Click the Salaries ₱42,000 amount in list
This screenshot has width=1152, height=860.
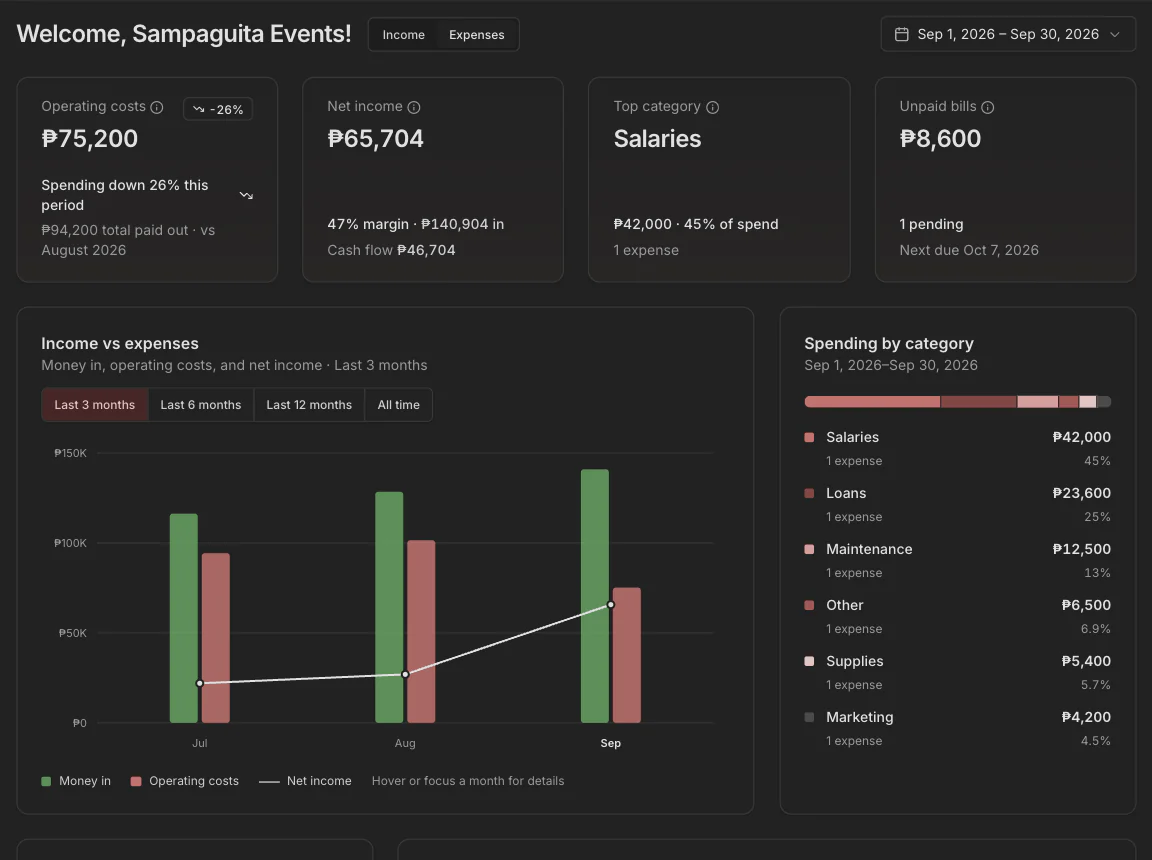click(x=1081, y=437)
